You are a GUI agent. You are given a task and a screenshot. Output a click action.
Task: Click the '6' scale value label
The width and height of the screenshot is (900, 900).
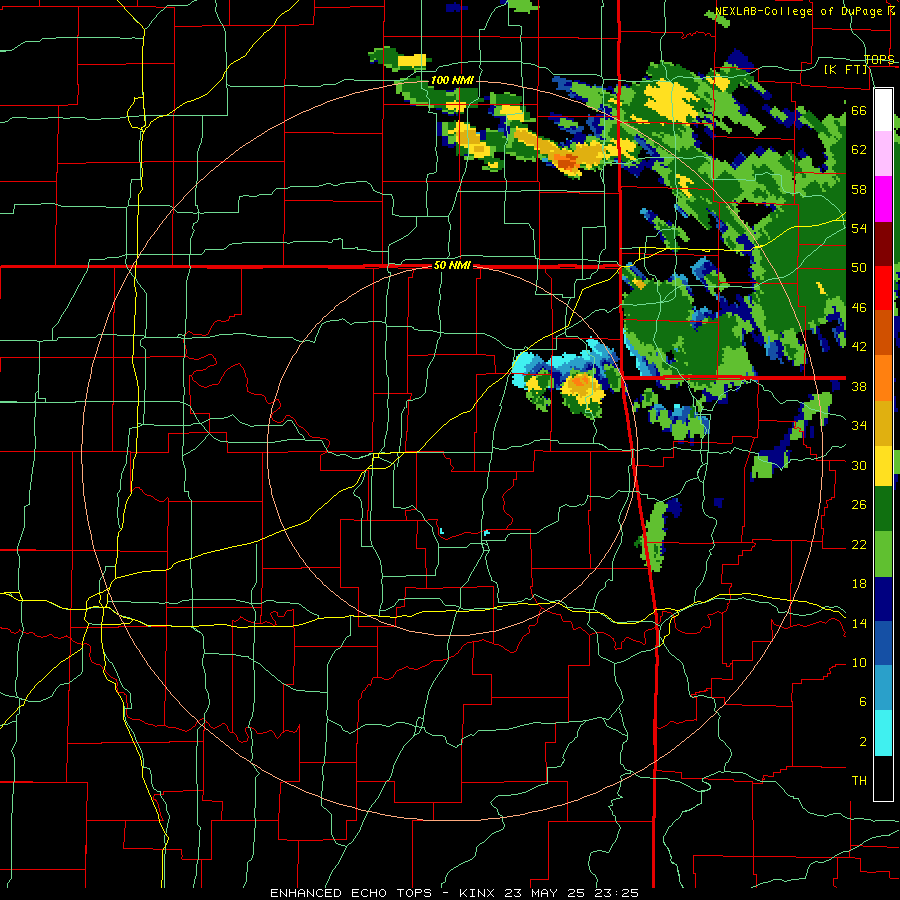(x=862, y=702)
